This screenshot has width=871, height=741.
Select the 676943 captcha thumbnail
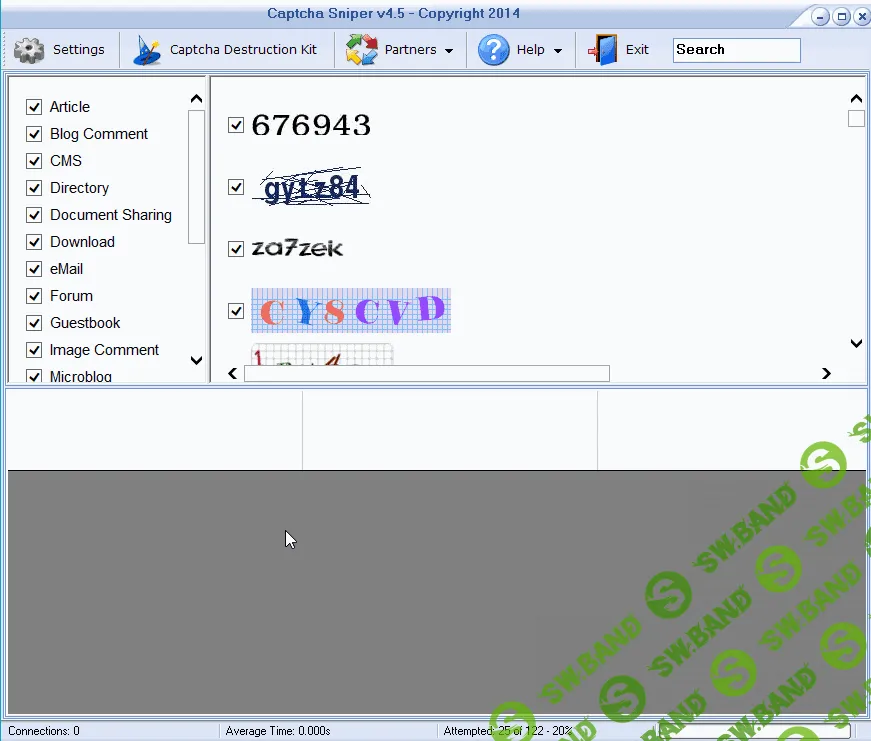236,125
